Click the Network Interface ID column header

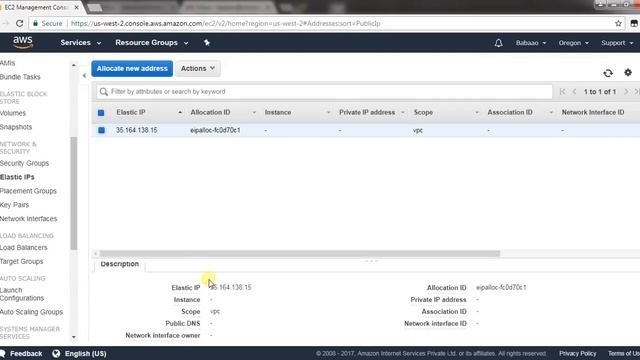pos(593,112)
